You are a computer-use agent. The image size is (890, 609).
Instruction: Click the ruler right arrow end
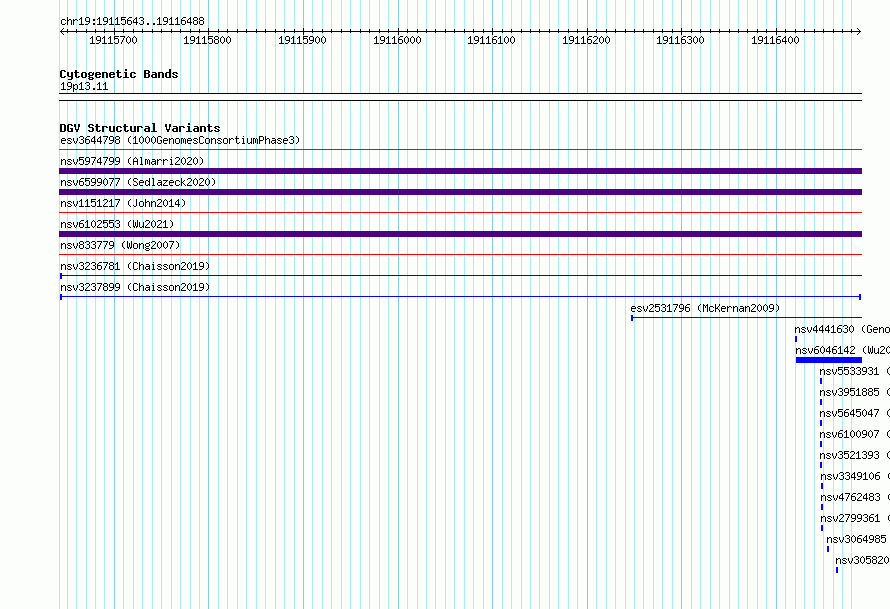coord(858,32)
